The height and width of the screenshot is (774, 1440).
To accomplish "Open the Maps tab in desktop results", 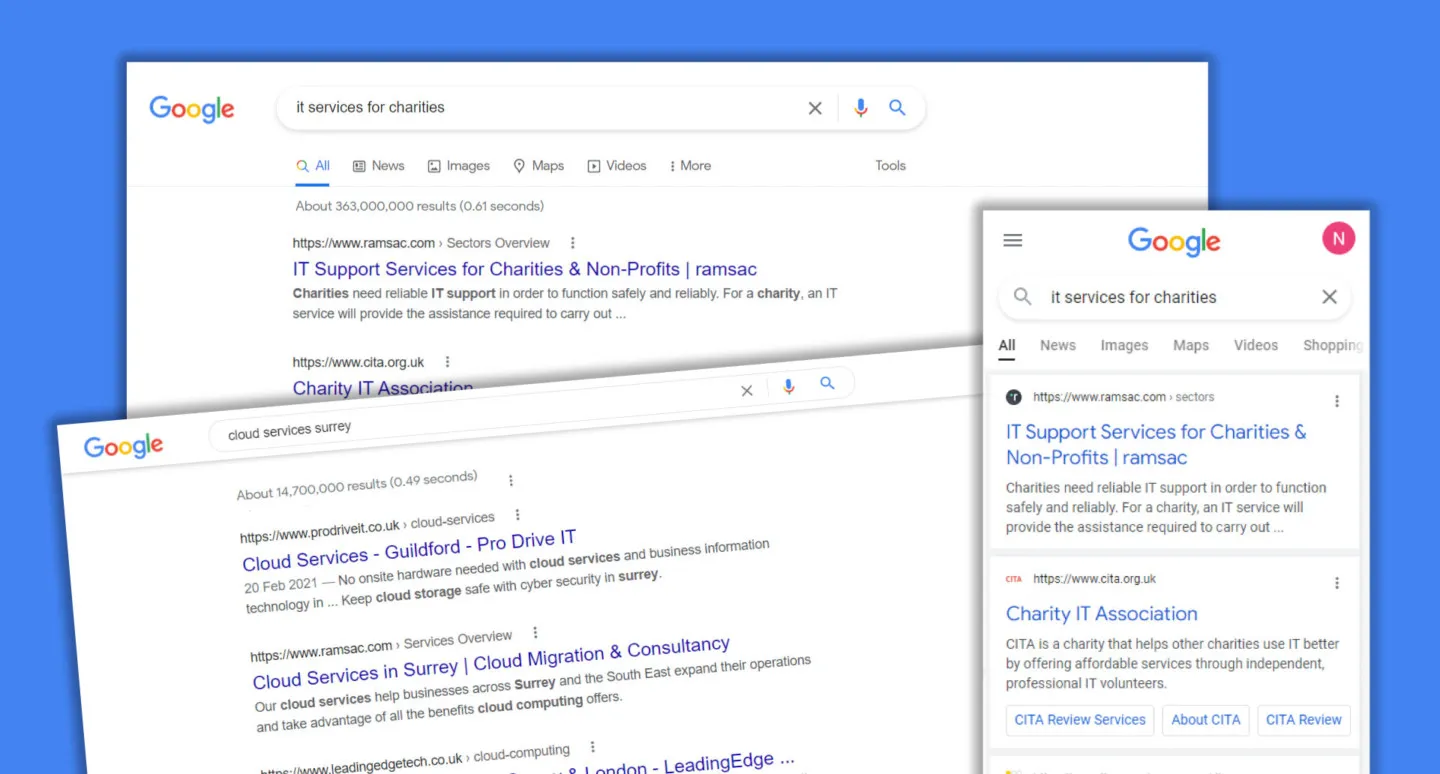I will tap(539, 166).
